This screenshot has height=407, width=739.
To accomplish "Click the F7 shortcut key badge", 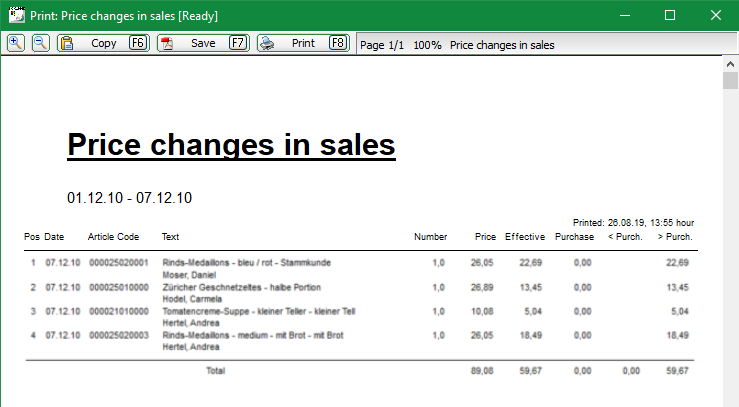I will pos(238,43).
